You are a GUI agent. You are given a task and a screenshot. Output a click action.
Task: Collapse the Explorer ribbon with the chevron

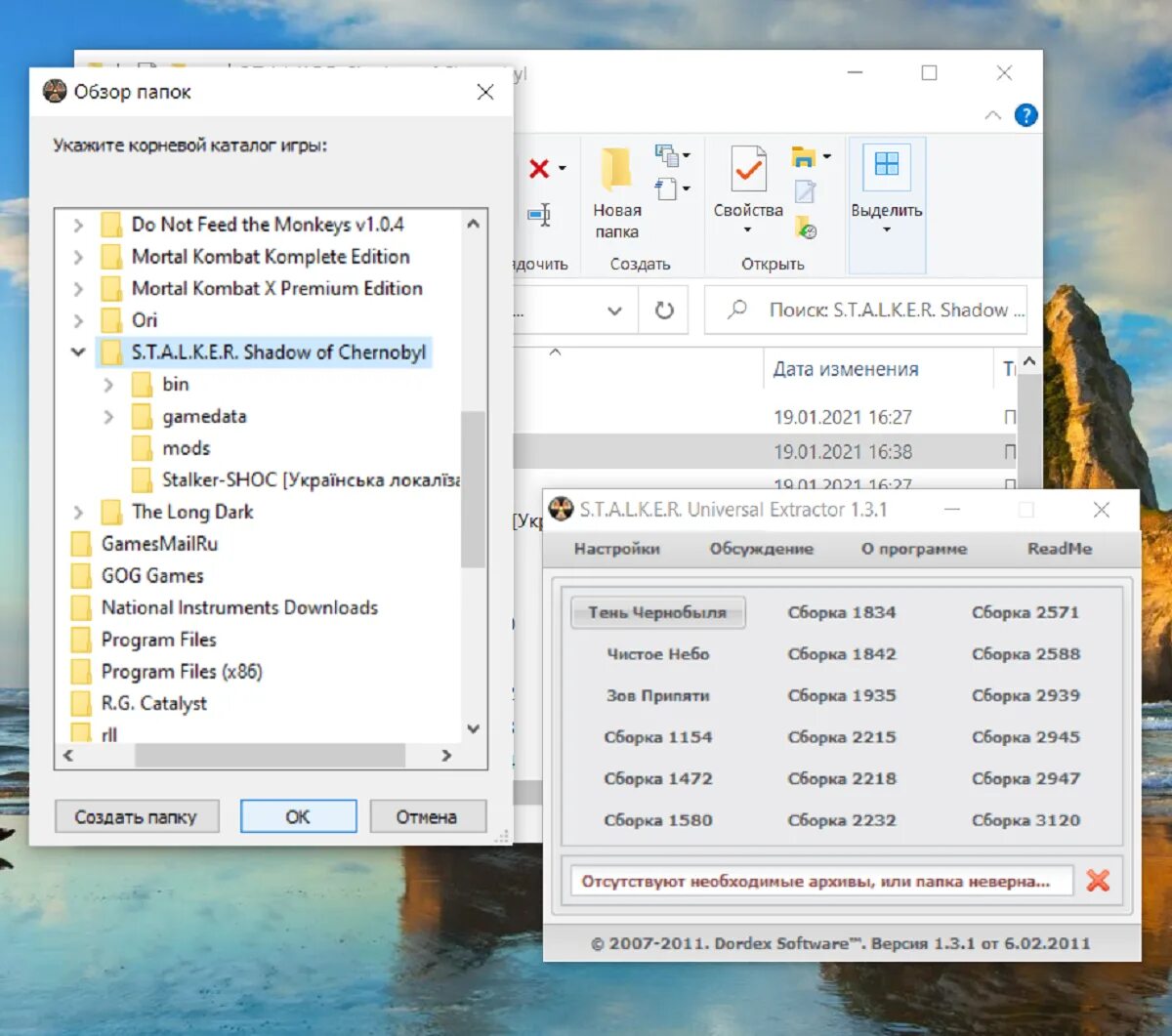(992, 115)
